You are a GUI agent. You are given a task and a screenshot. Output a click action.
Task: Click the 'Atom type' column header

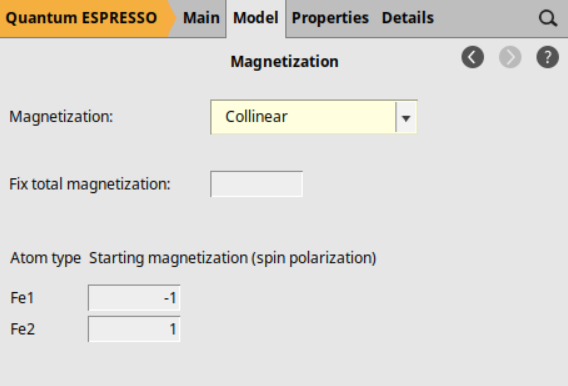point(46,258)
